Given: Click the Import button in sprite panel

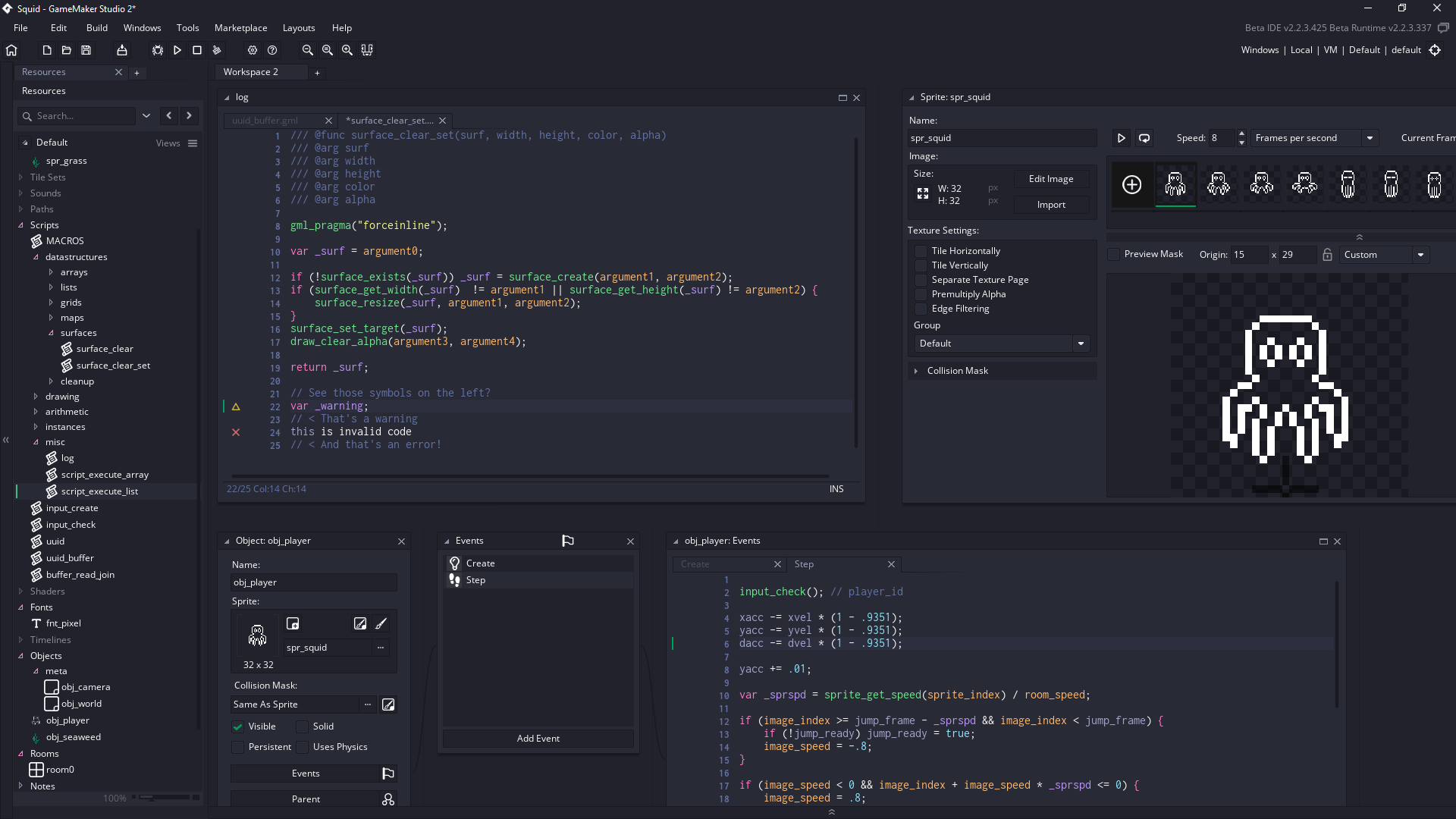Looking at the screenshot, I should point(1051,204).
